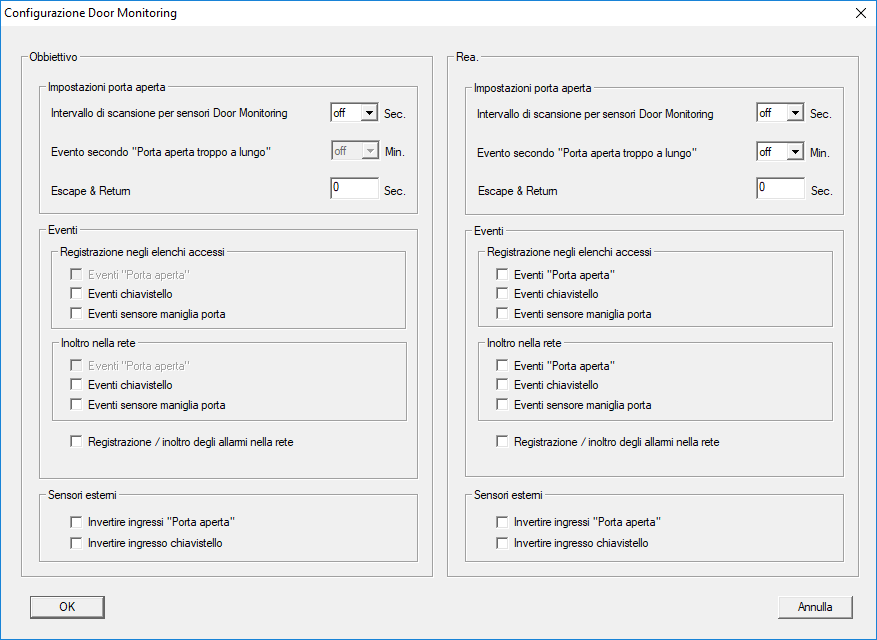Enable Obbiettivo Registrazione "Eventi chiavistello" checkbox

(77, 294)
